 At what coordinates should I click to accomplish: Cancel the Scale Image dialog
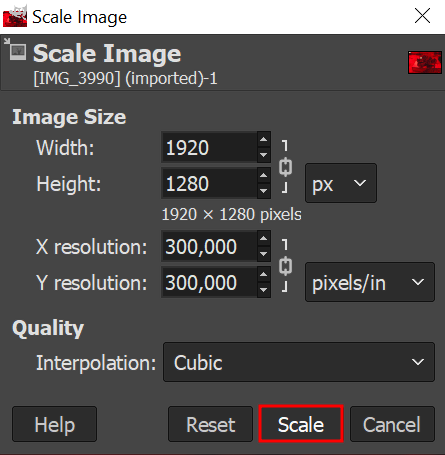(392, 424)
